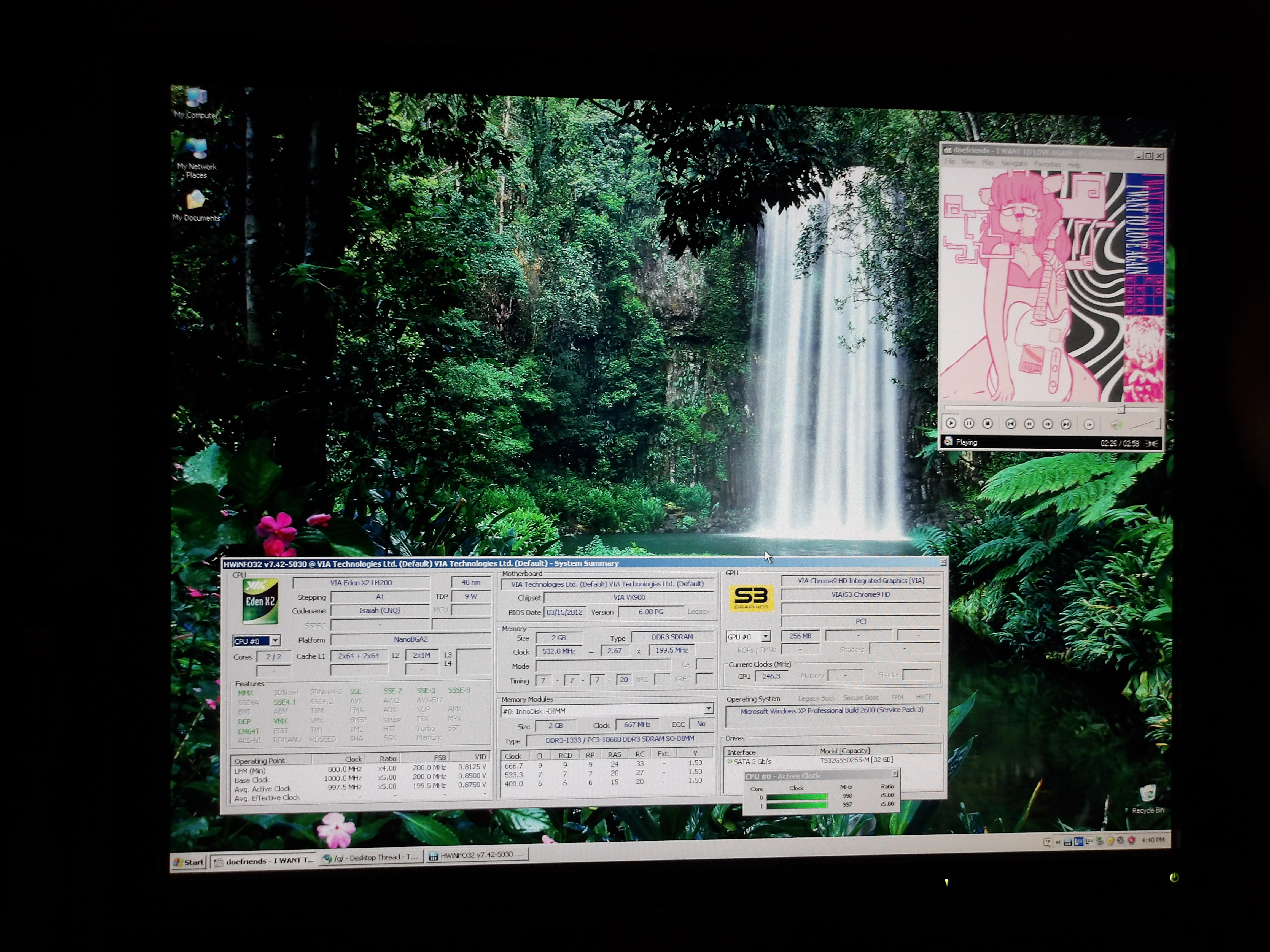Expand the GPU #0 selector dropdown

pos(765,636)
